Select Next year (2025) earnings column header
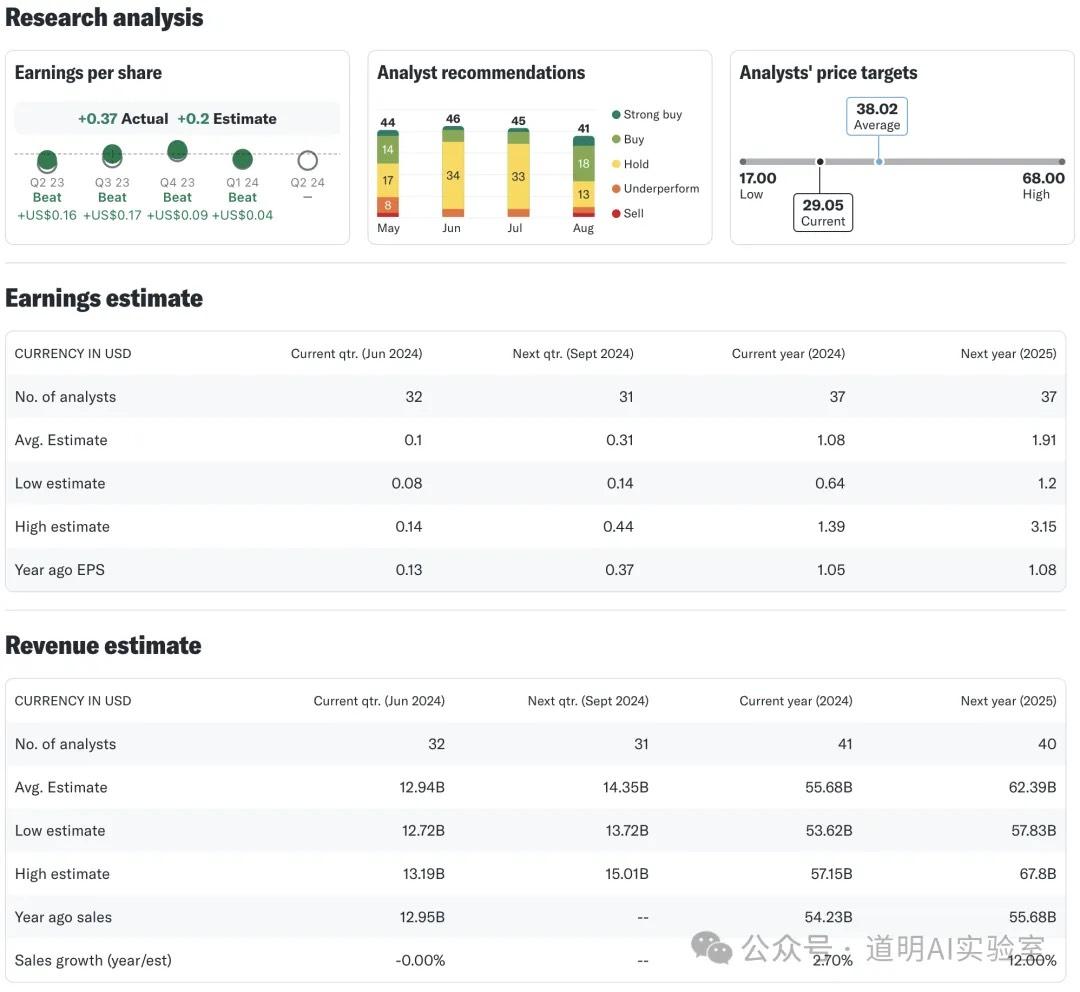Viewport: 1080px width, 992px height. 1008,354
